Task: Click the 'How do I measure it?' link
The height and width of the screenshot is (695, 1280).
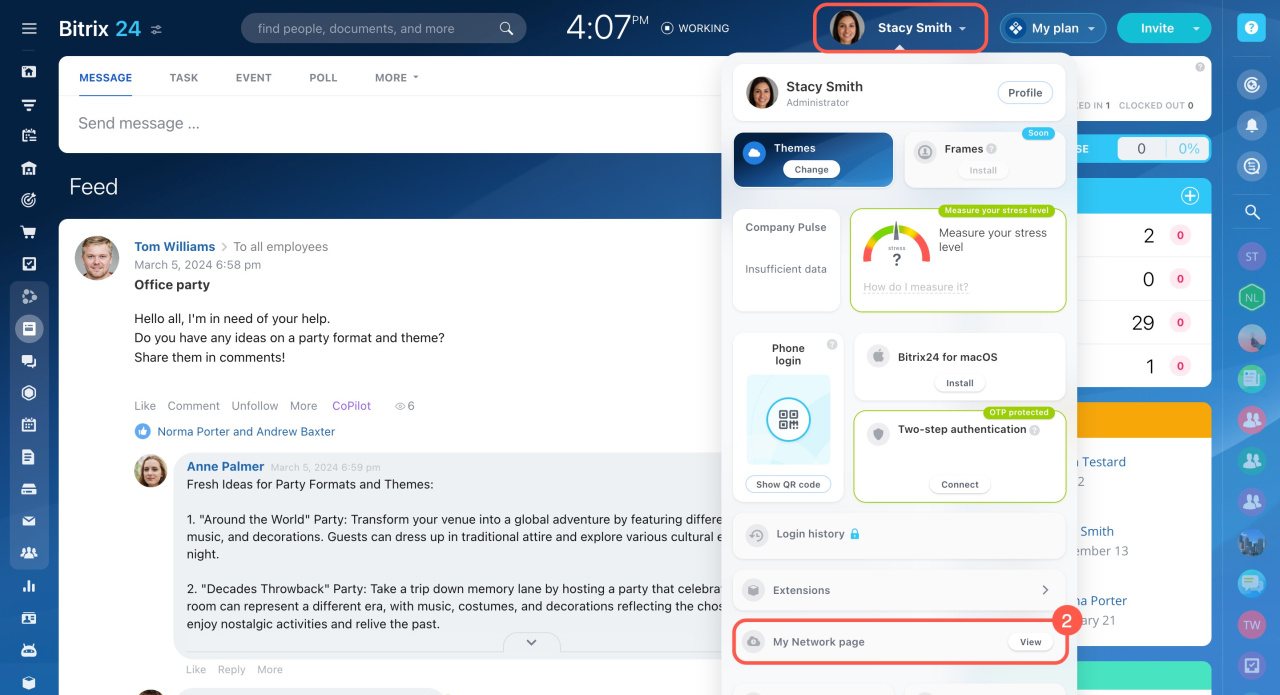Action: pos(916,287)
